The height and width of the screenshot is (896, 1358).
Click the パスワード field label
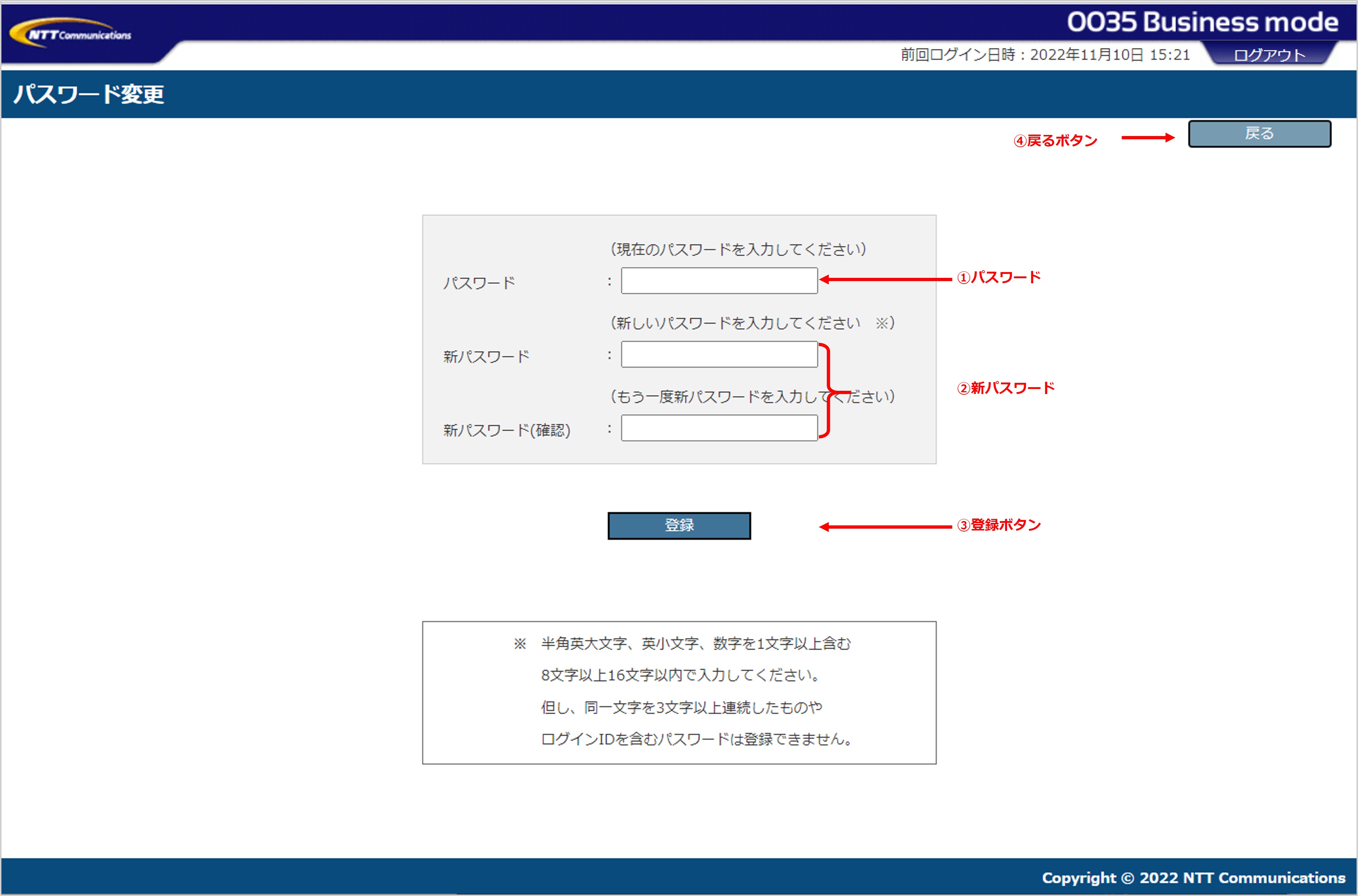pyautogui.click(x=479, y=283)
